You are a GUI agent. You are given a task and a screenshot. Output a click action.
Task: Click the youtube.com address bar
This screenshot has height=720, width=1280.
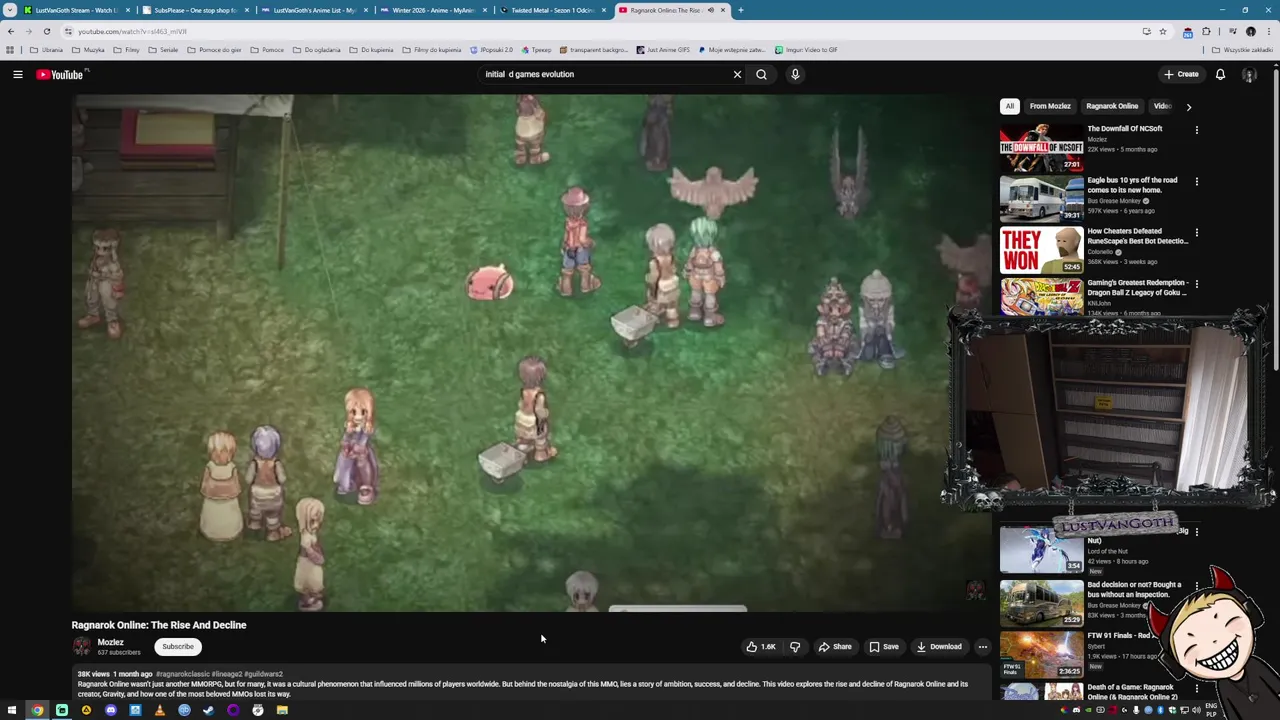coord(600,31)
